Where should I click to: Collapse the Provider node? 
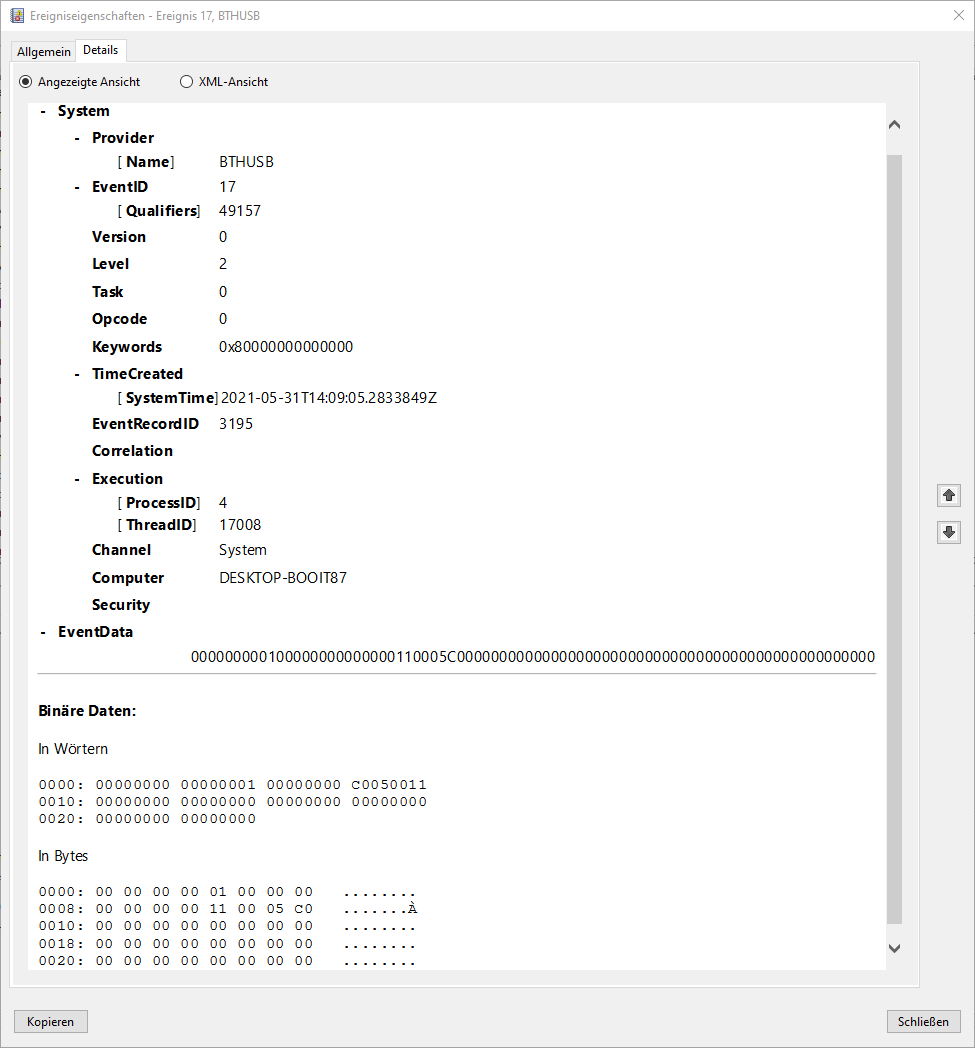point(78,138)
